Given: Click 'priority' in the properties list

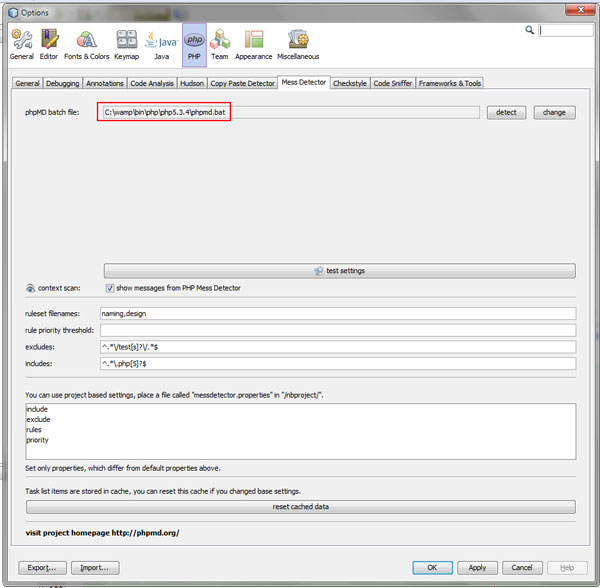Looking at the screenshot, I should pos(38,440).
